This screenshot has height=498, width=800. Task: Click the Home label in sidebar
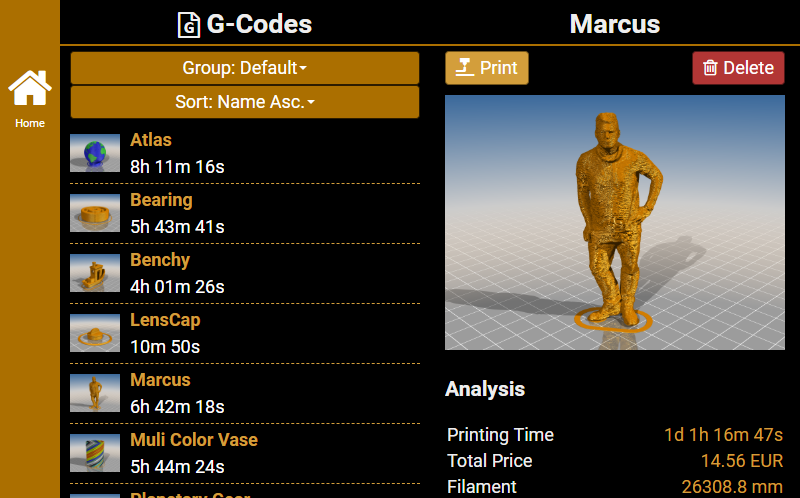point(30,123)
